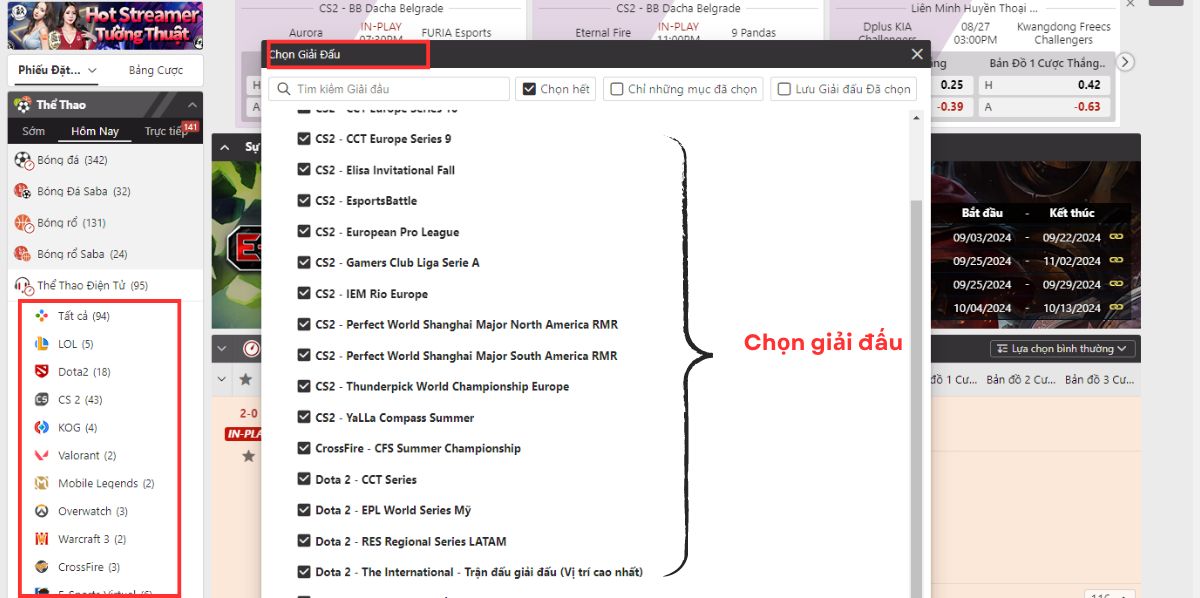Uncheck Dota 2 - EPL World Series Mỹ

coord(304,511)
